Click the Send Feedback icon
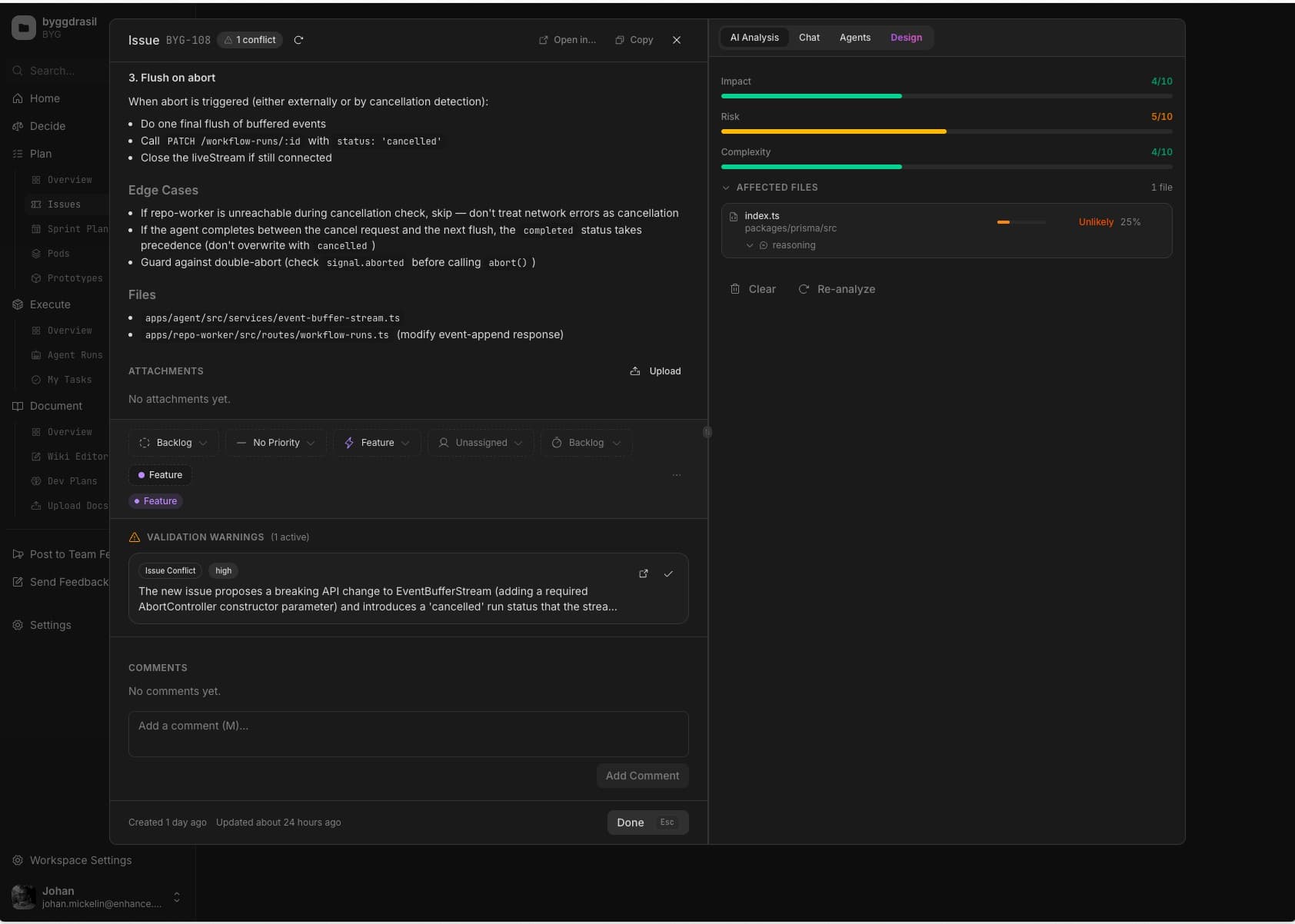Viewport: 1295px width, 924px height. 18,582
